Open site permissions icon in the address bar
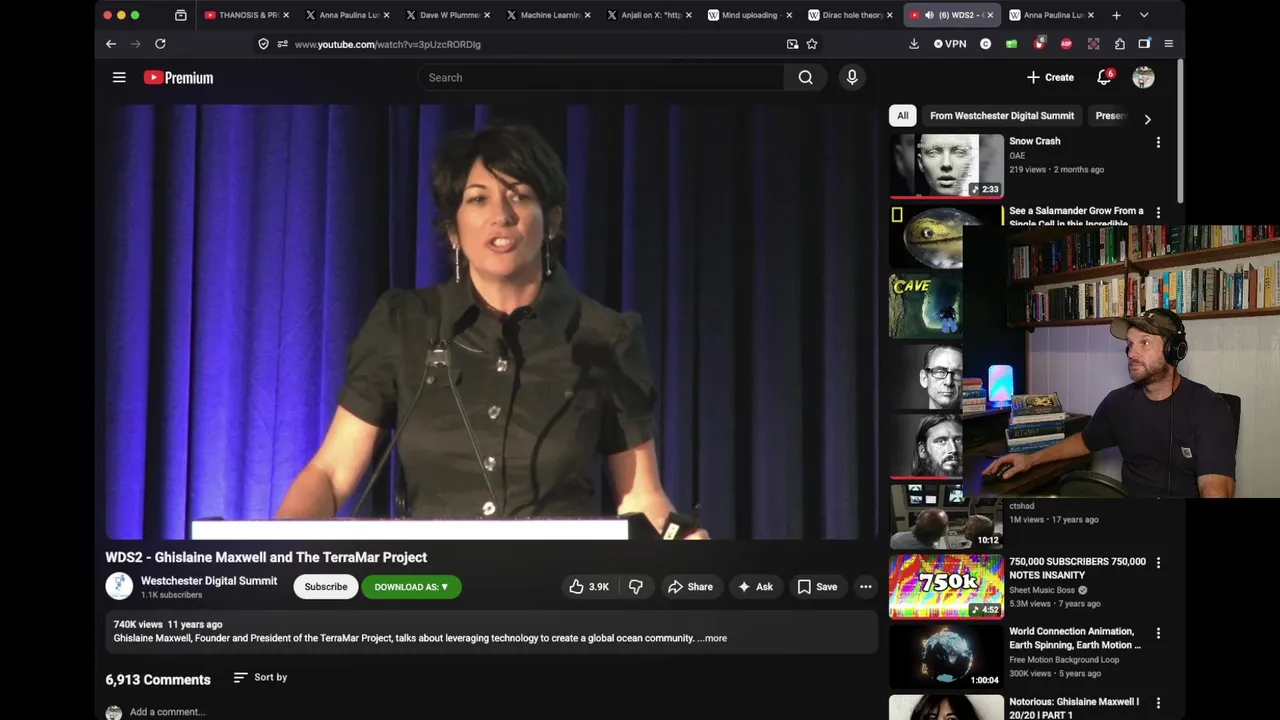This screenshot has width=1280, height=720. pyautogui.click(x=283, y=44)
